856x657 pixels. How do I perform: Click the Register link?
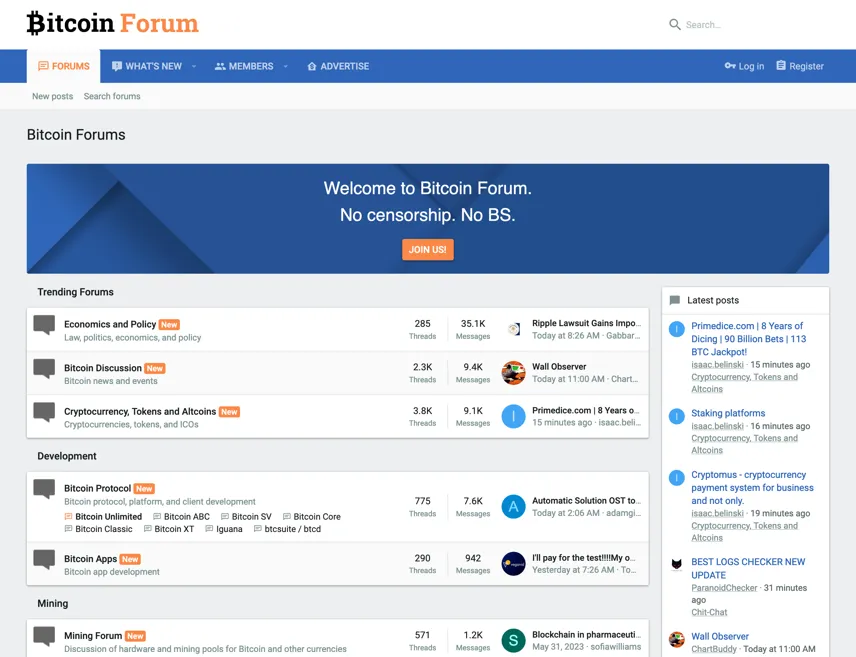point(800,66)
